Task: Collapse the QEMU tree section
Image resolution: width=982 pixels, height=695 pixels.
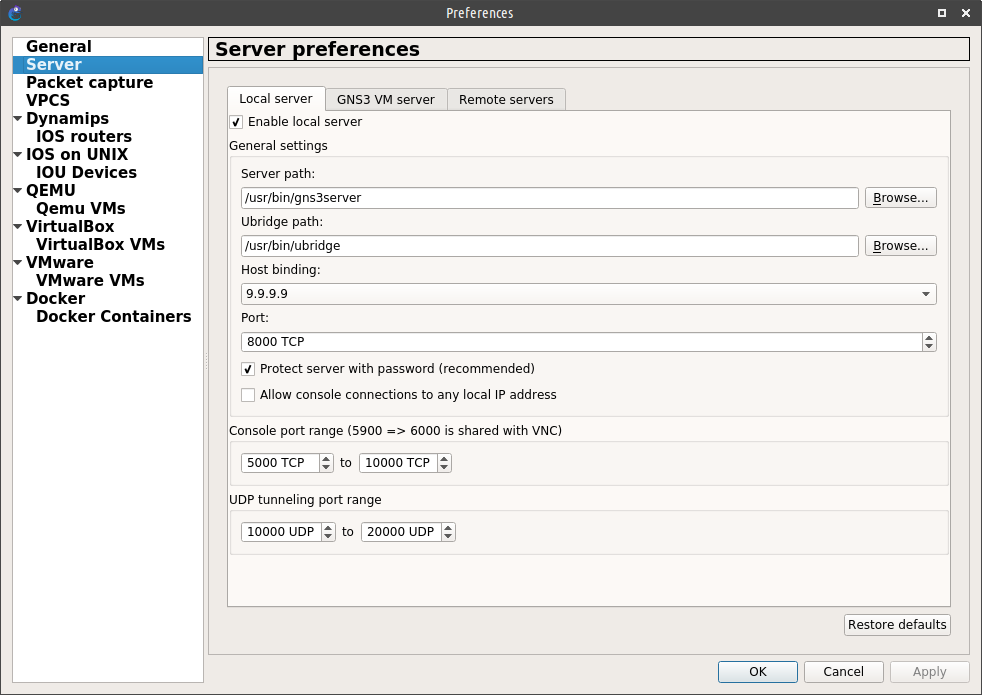Action: (18, 191)
